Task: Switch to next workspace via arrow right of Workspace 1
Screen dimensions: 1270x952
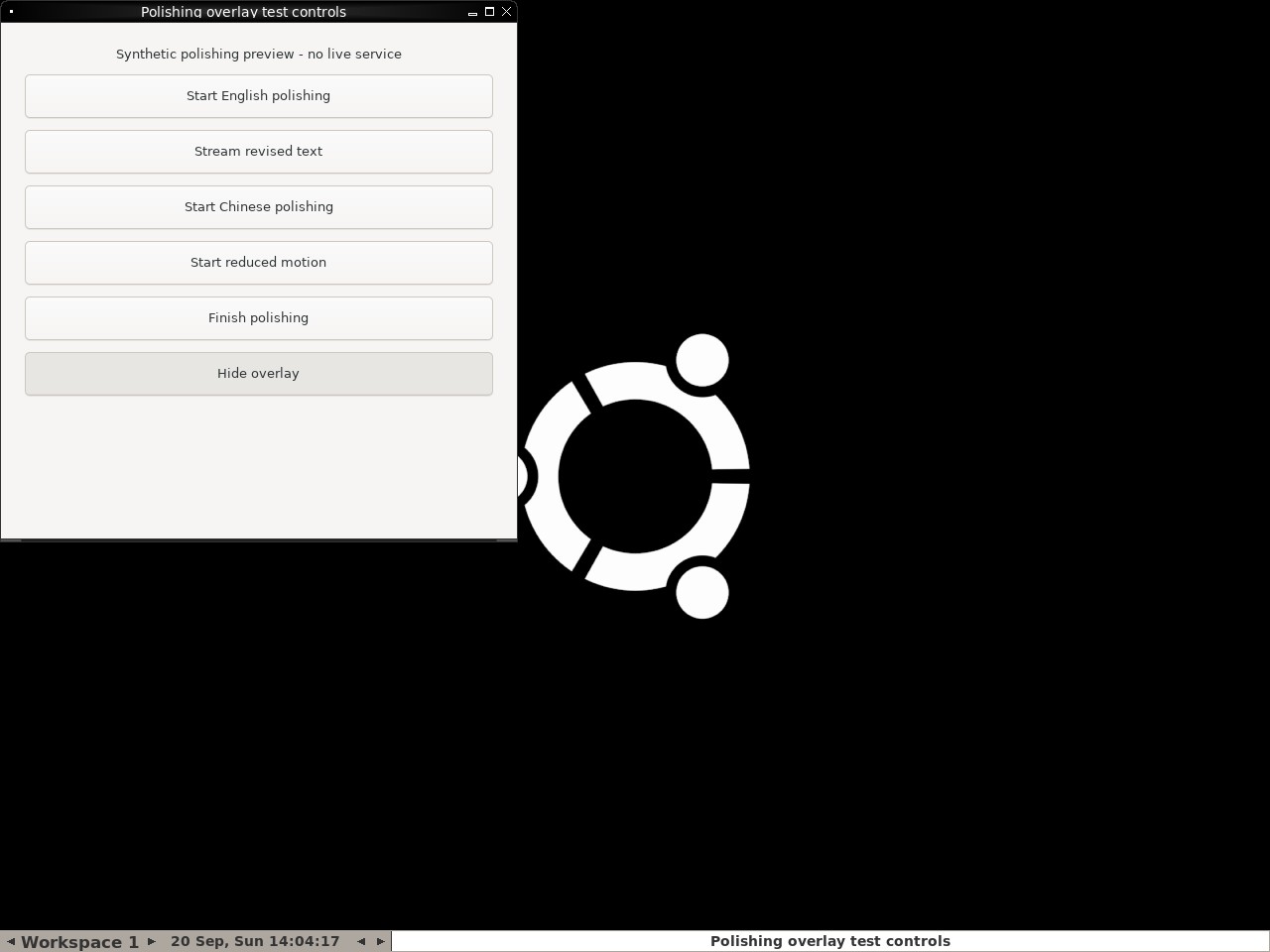Action: (152, 942)
